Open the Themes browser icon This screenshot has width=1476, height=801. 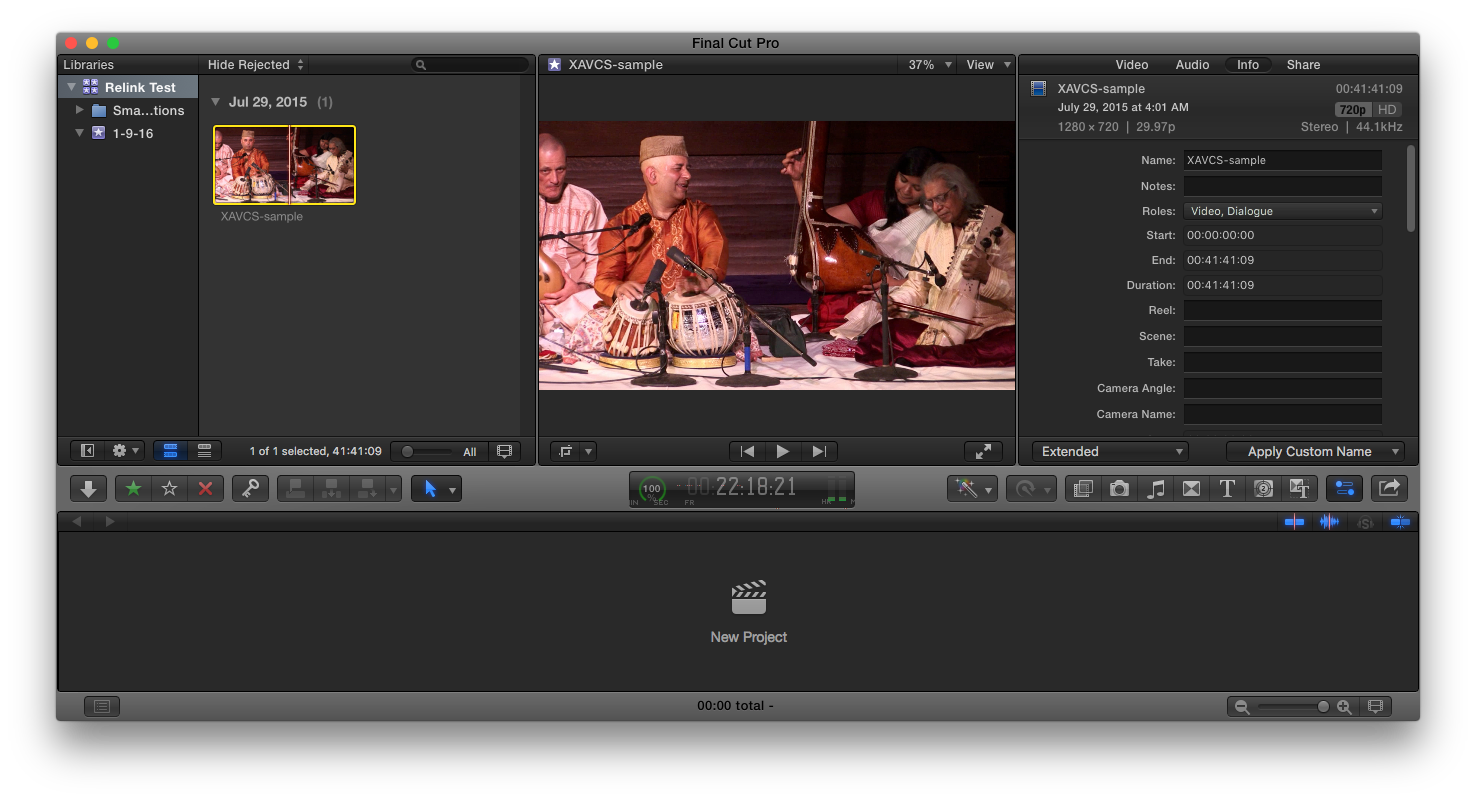pyautogui.click(x=1299, y=489)
